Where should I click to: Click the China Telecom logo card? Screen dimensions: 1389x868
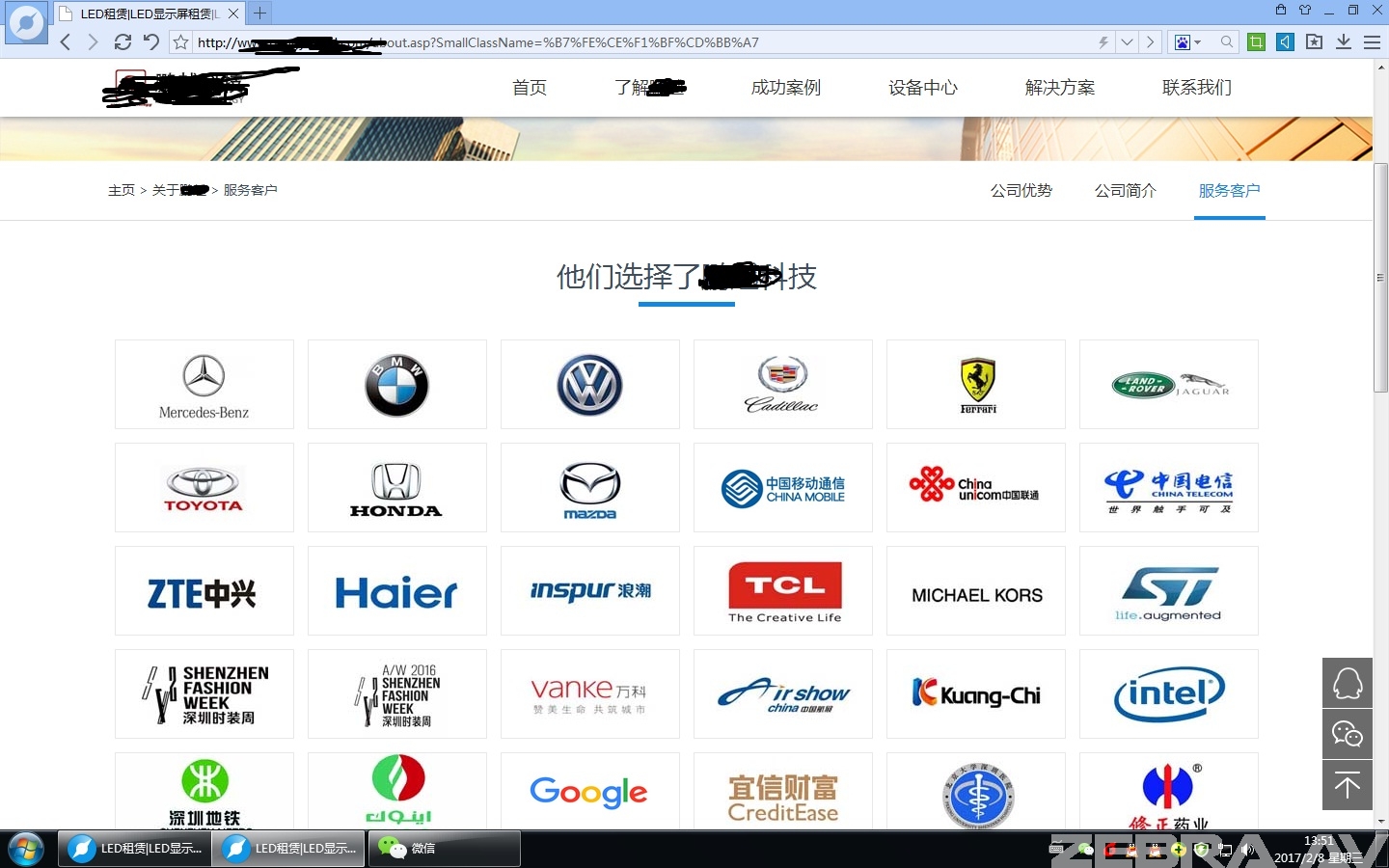(x=1169, y=487)
